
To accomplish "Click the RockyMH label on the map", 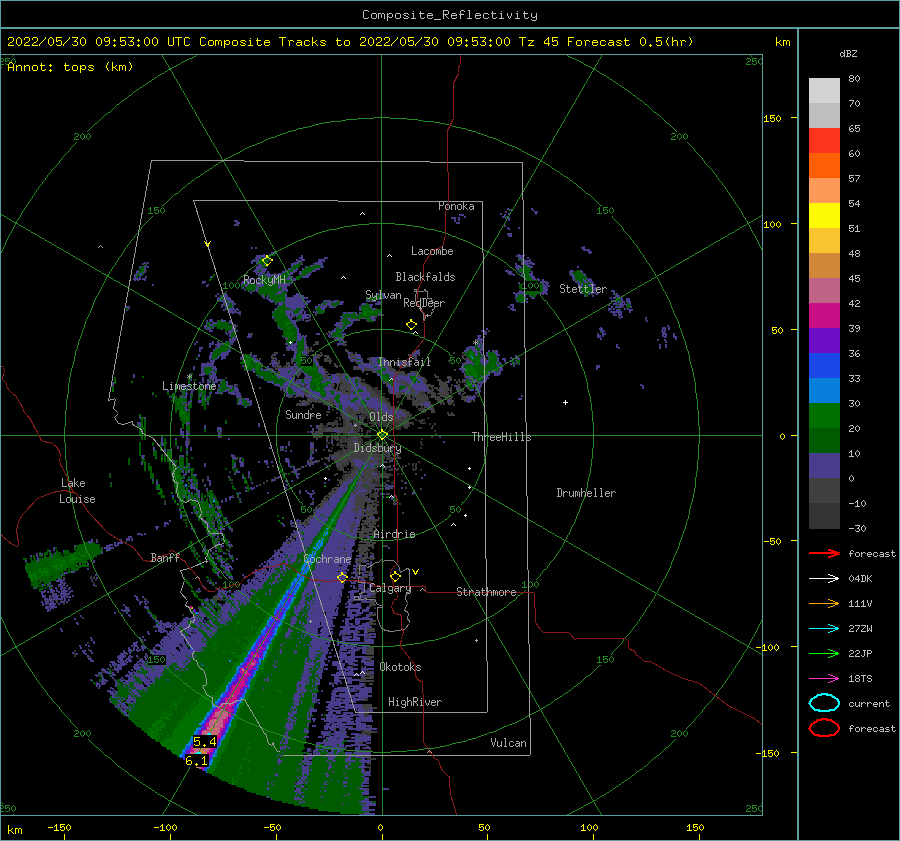I will click(x=264, y=280).
